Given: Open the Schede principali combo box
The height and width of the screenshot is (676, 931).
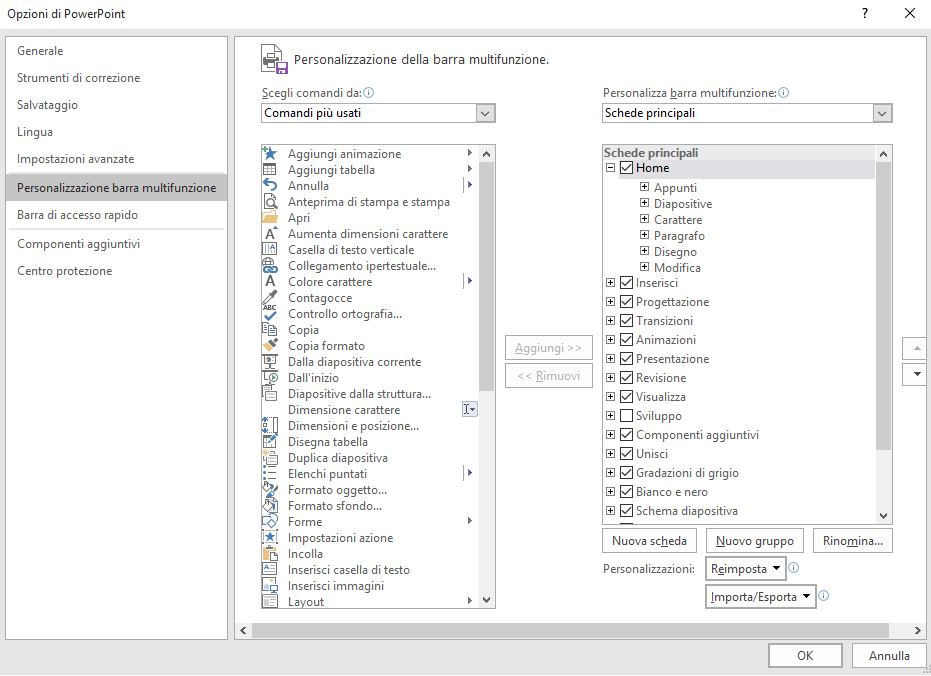Looking at the screenshot, I should [x=747, y=113].
